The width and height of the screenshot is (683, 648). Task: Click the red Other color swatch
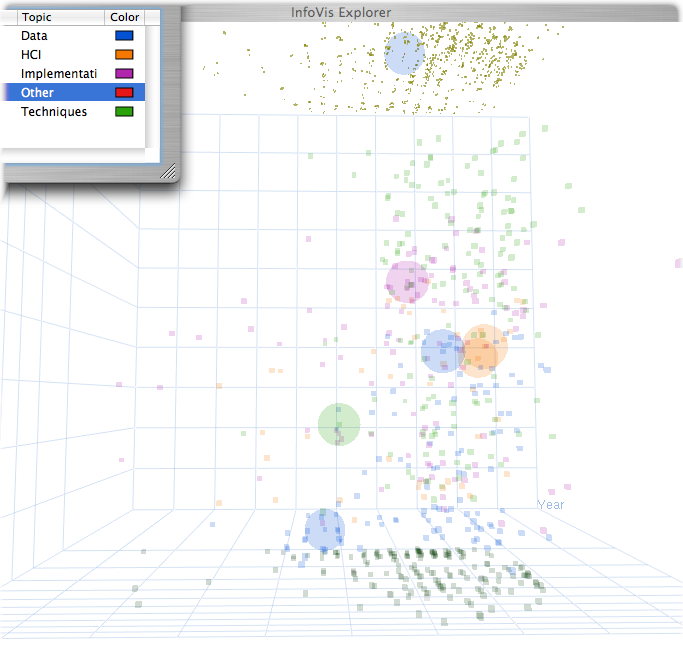point(124,92)
